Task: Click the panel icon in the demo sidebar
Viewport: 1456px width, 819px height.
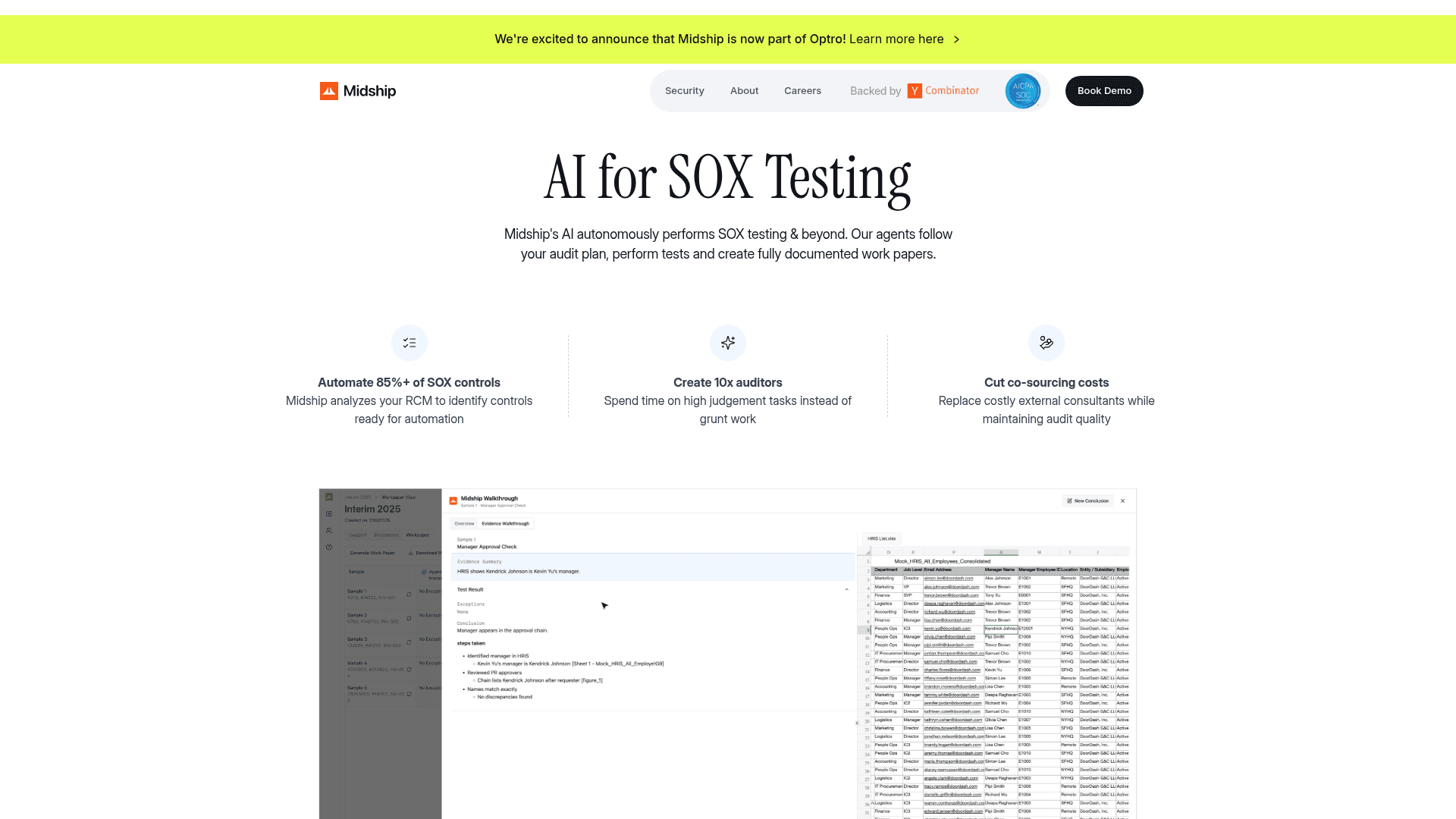Action: coord(329,514)
